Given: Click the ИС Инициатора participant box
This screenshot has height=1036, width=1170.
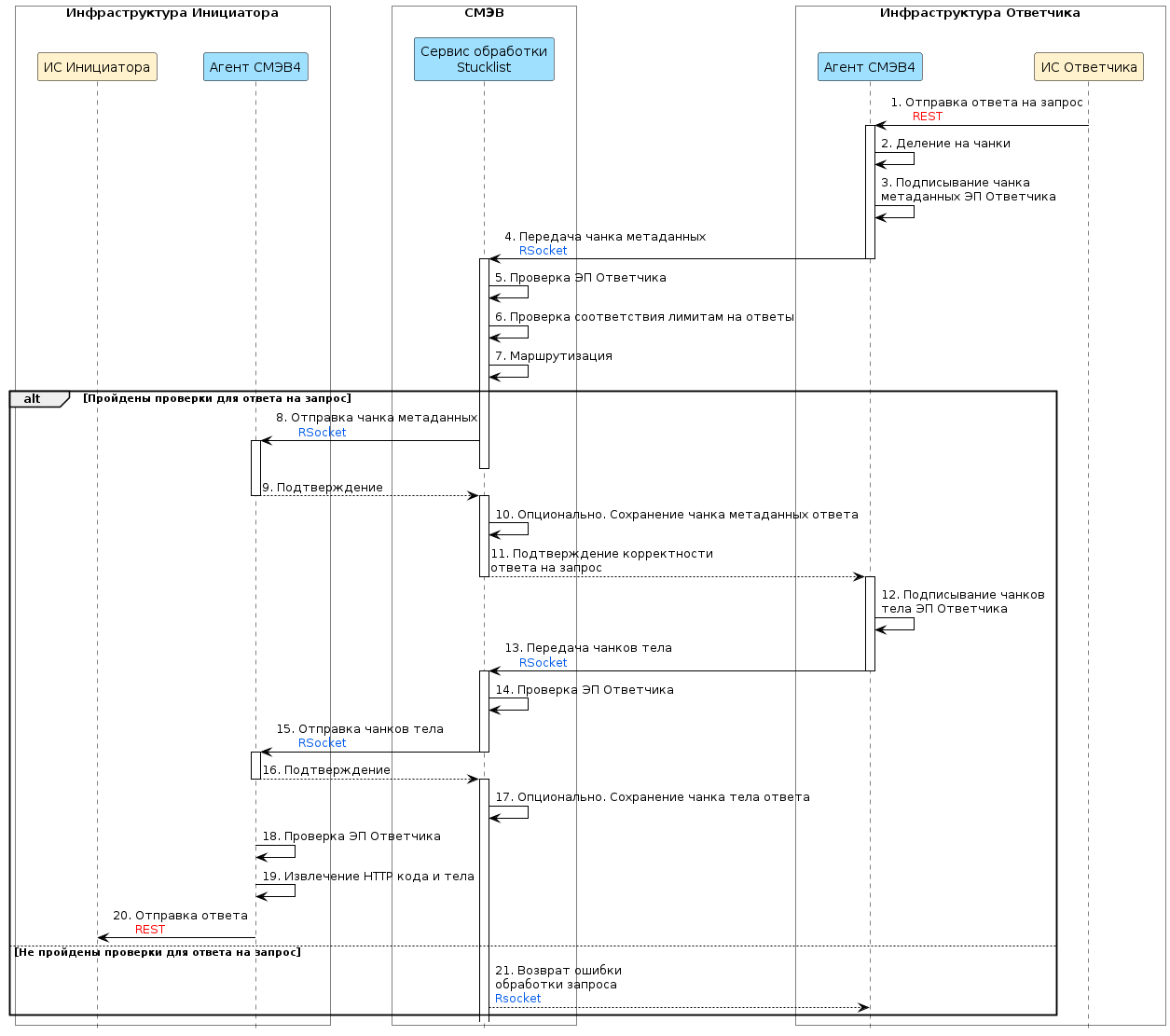Looking at the screenshot, I should coord(97,67).
